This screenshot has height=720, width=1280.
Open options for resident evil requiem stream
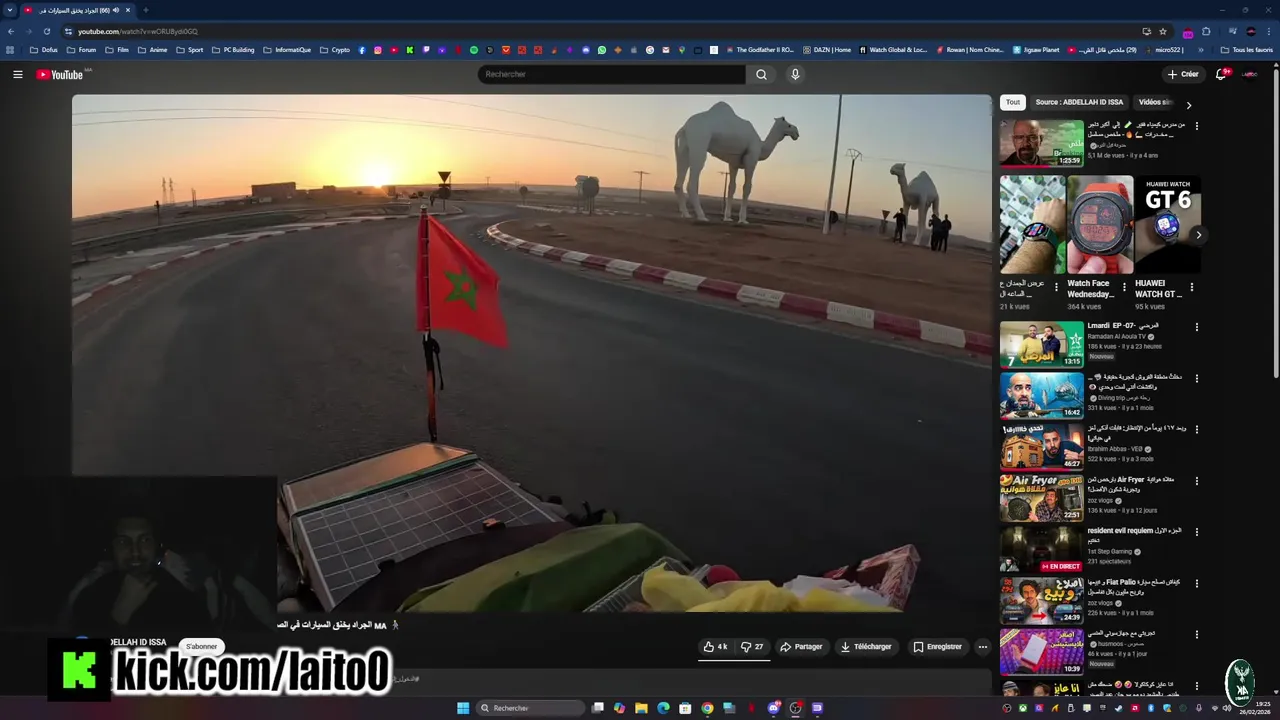tap(1196, 532)
